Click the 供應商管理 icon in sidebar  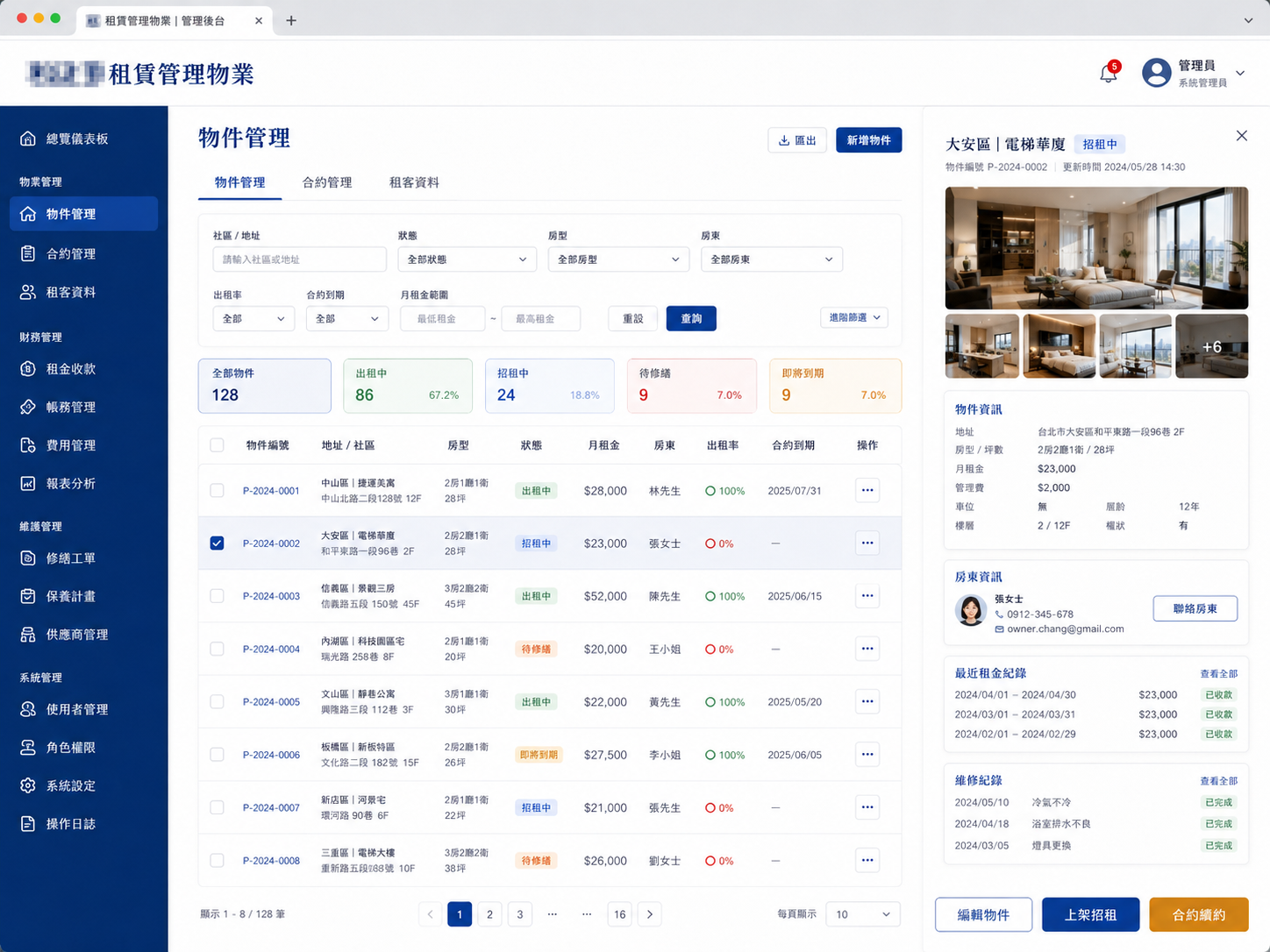(x=28, y=635)
